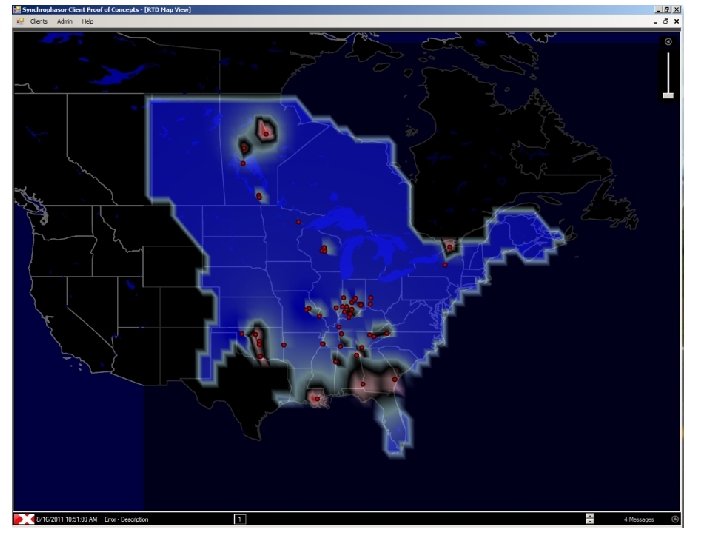Click the down arrow of status bar stepper
This screenshot has width=720, height=540.
click(590, 522)
